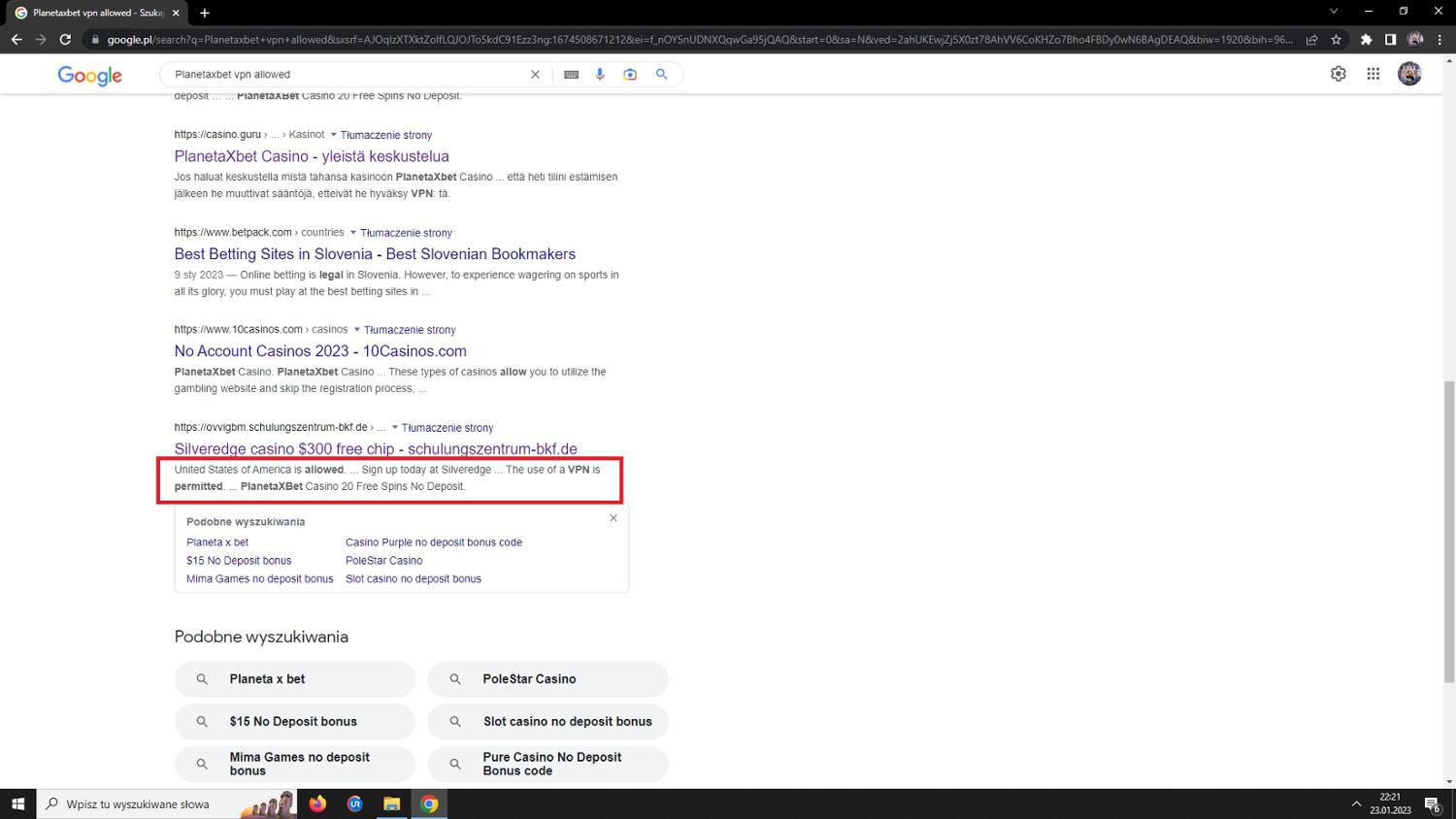Click the PoleStar Casino related search button
The height and width of the screenshot is (819, 1456).
click(x=547, y=679)
